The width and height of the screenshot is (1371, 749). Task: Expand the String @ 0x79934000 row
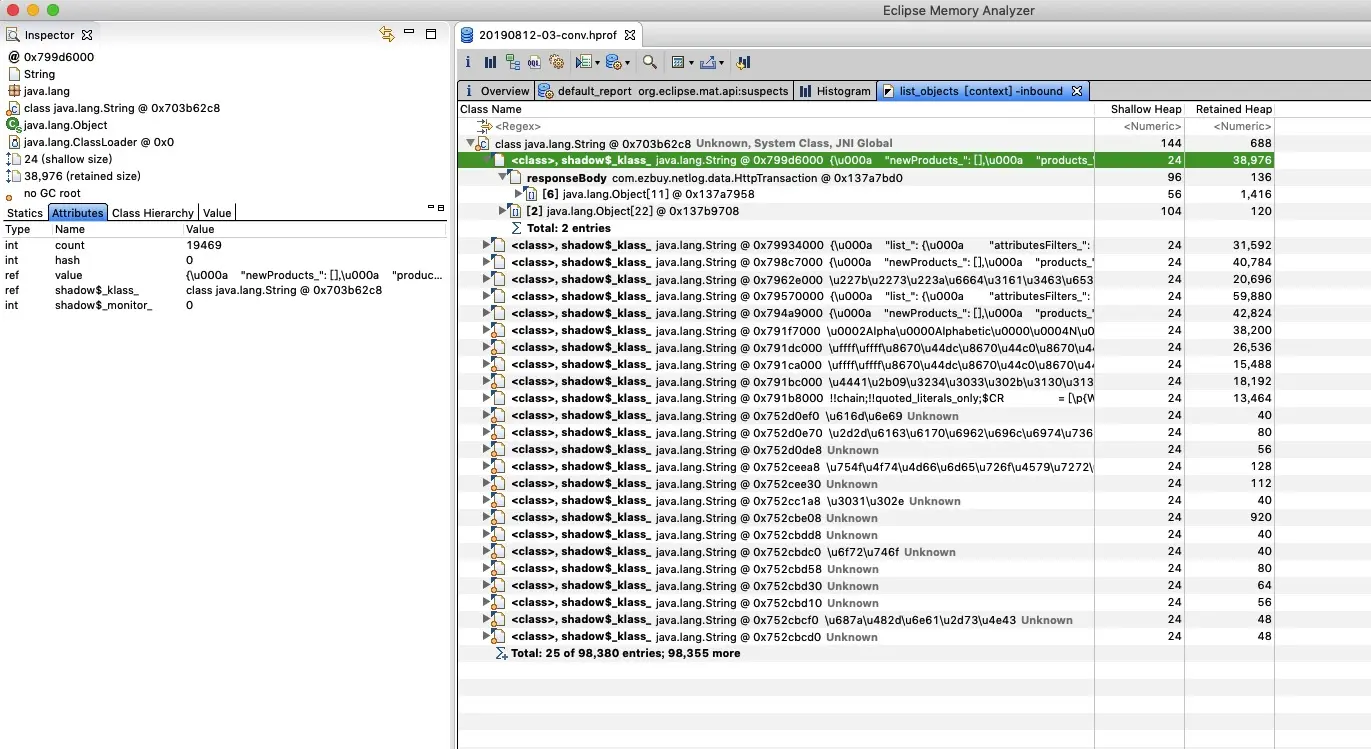487,245
